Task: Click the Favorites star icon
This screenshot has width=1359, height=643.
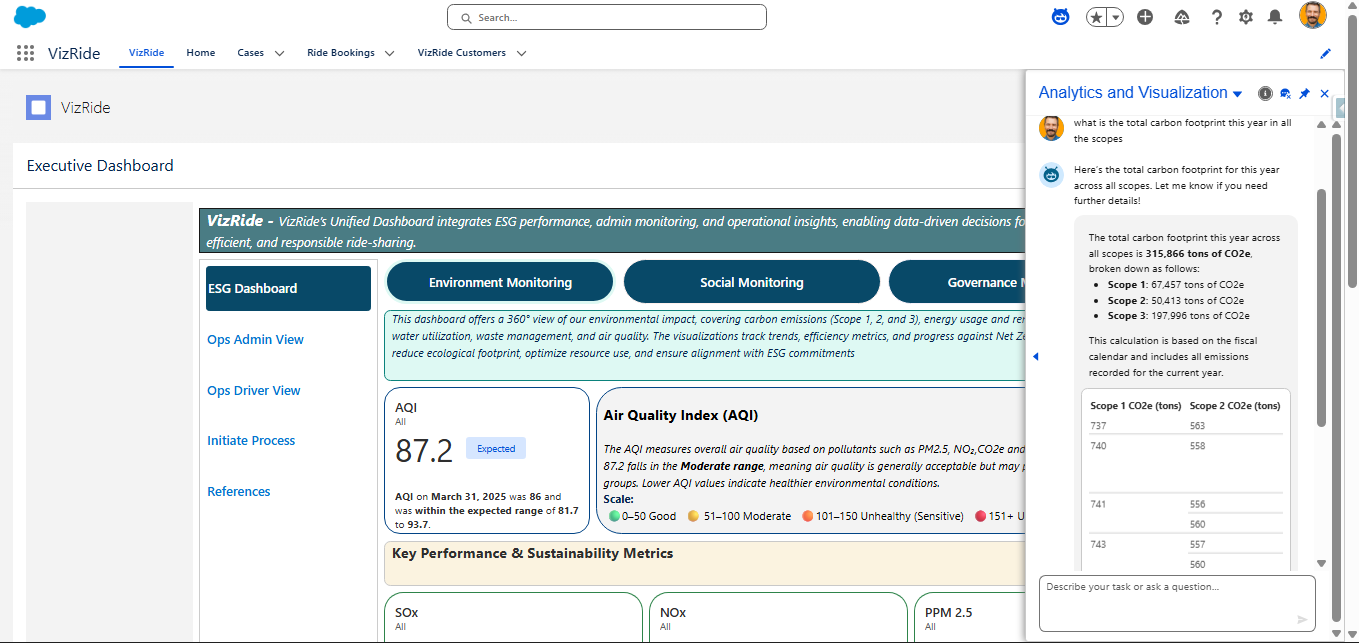Action: pos(1097,17)
